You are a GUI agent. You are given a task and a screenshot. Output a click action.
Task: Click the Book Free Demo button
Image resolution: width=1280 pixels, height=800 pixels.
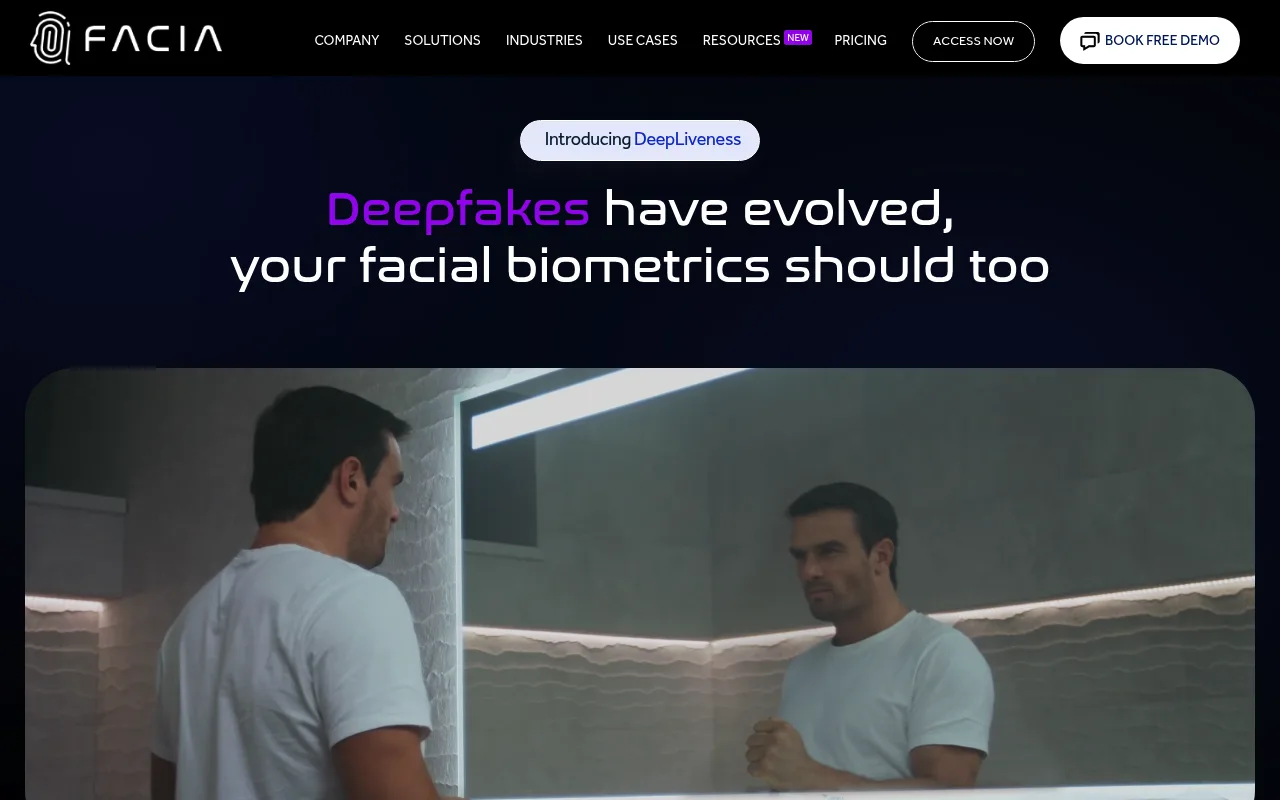[x=1150, y=40]
